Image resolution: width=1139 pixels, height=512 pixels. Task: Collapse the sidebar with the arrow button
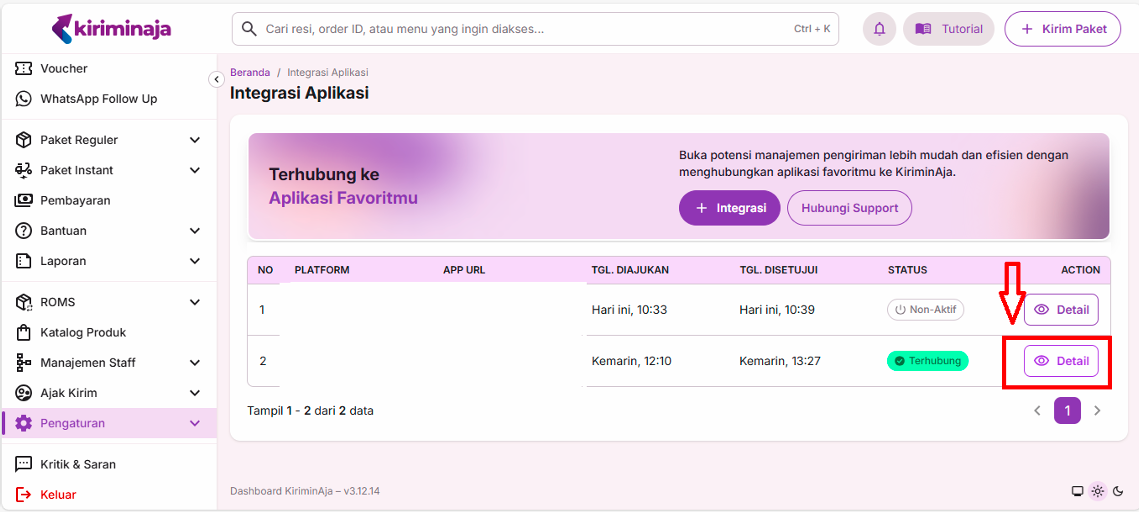pos(216,79)
